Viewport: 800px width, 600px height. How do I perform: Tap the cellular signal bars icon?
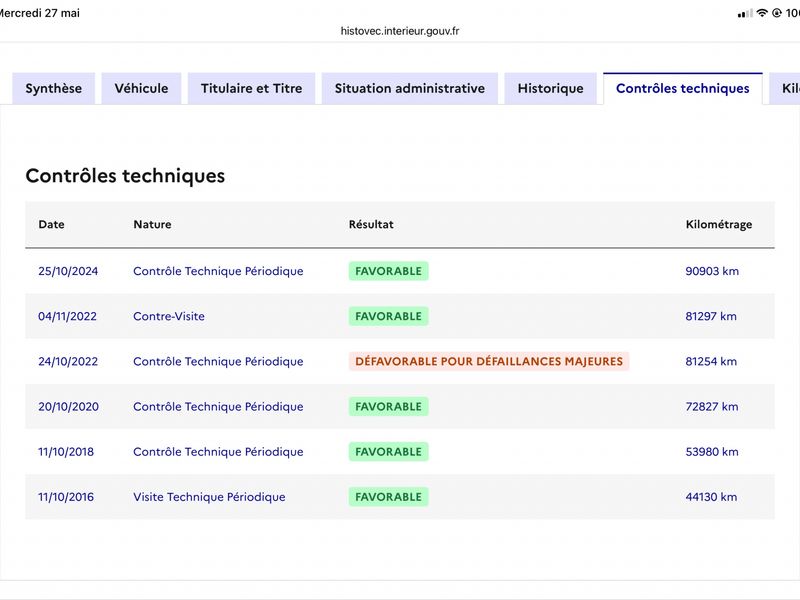coord(745,13)
